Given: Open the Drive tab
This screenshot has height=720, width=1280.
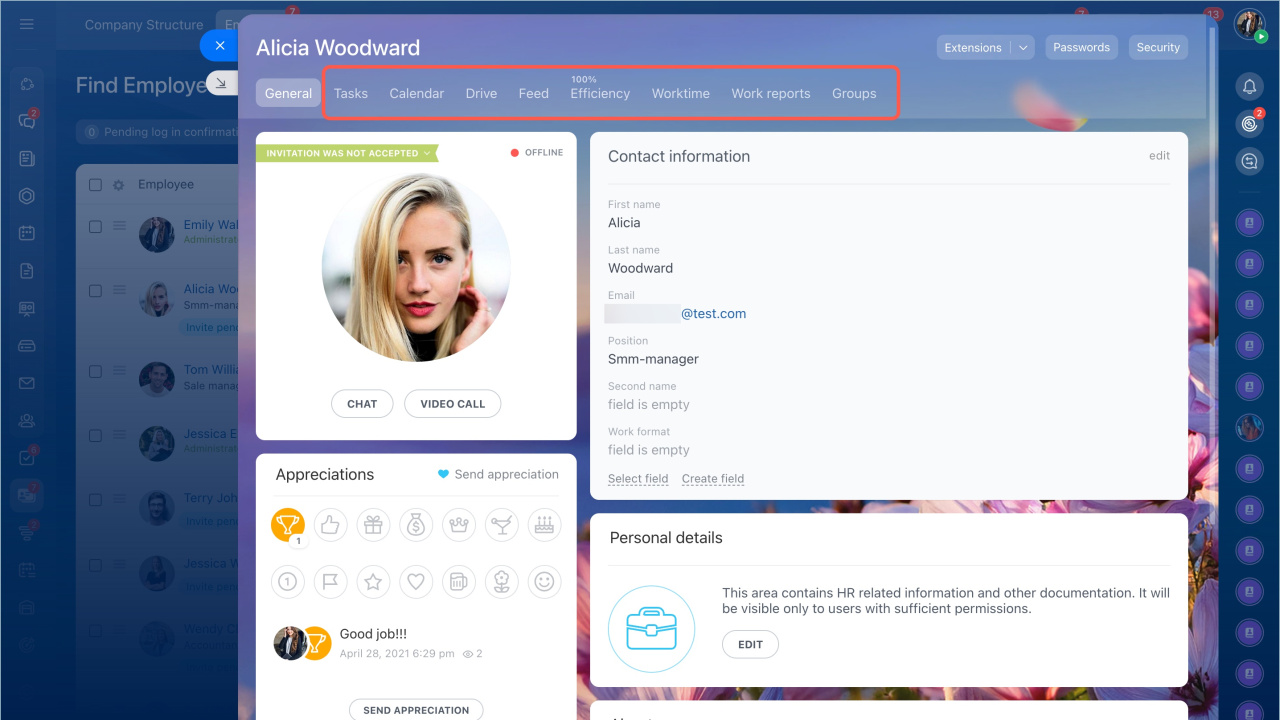Looking at the screenshot, I should (481, 93).
